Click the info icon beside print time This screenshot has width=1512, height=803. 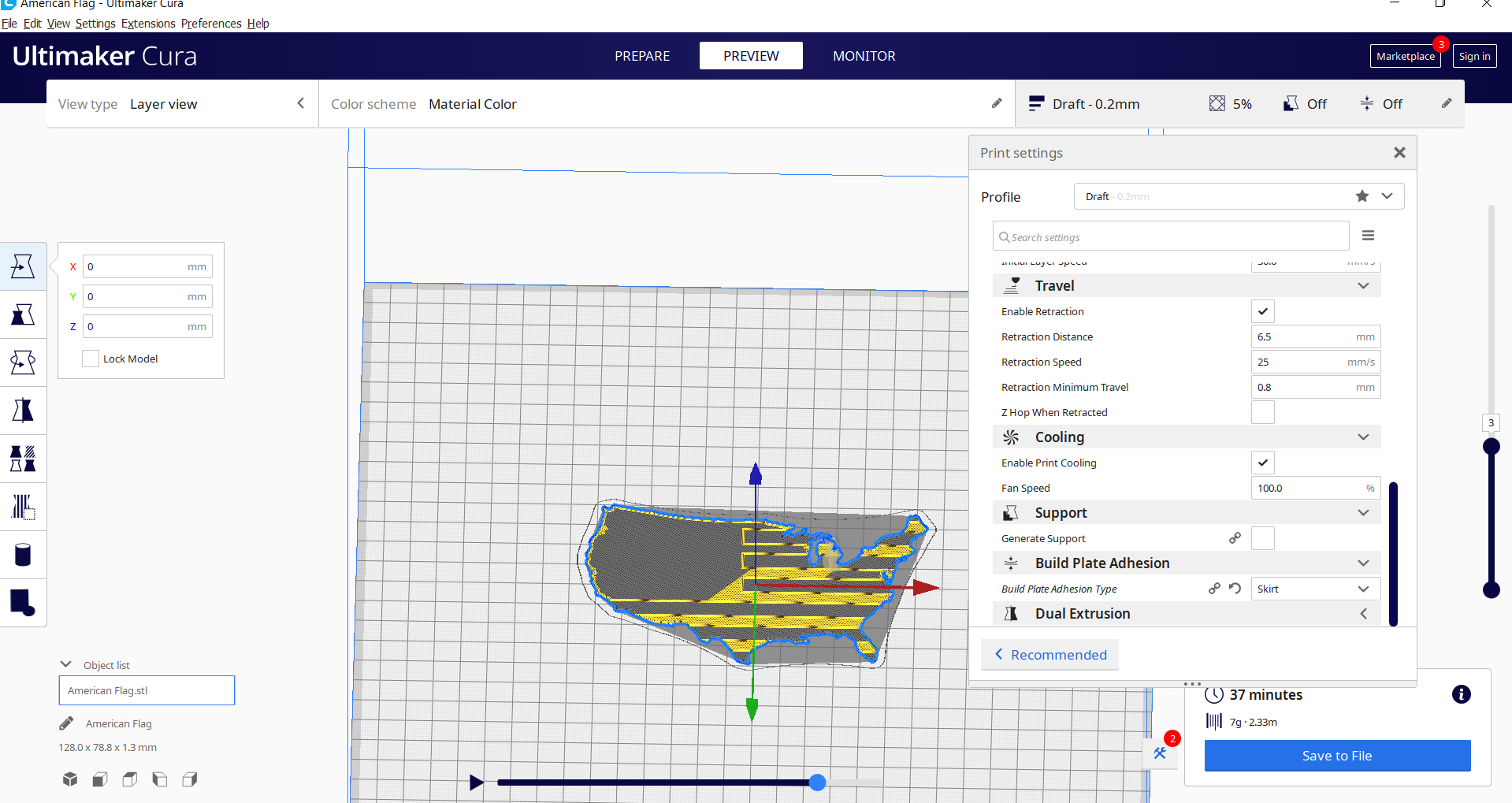[x=1461, y=694]
